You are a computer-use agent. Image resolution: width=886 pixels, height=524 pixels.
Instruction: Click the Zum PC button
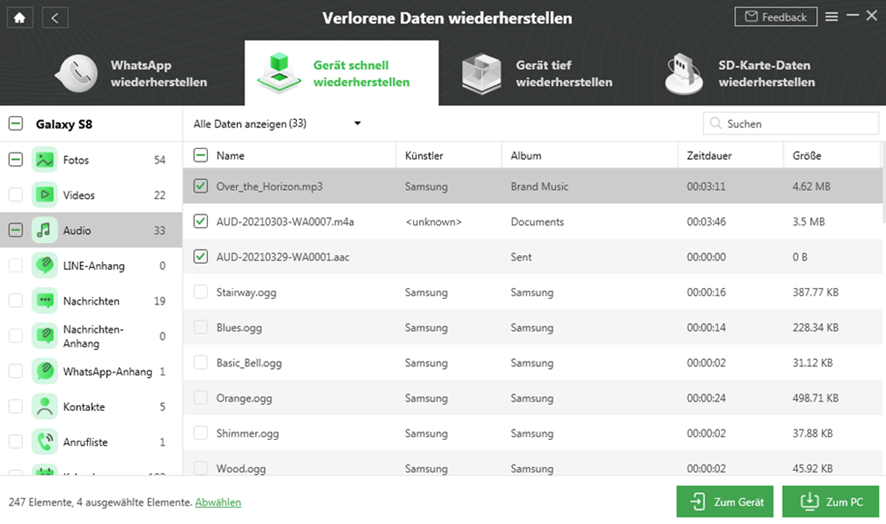point(829,502)
